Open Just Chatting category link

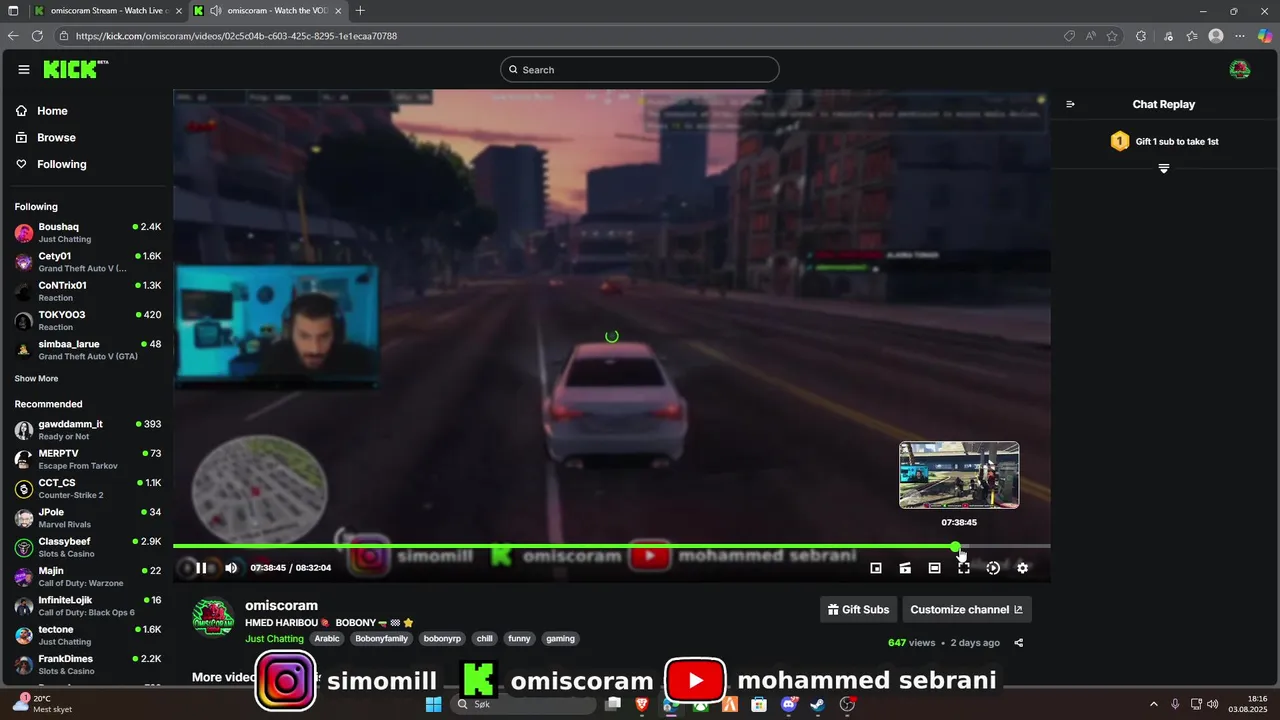point(274,639)
